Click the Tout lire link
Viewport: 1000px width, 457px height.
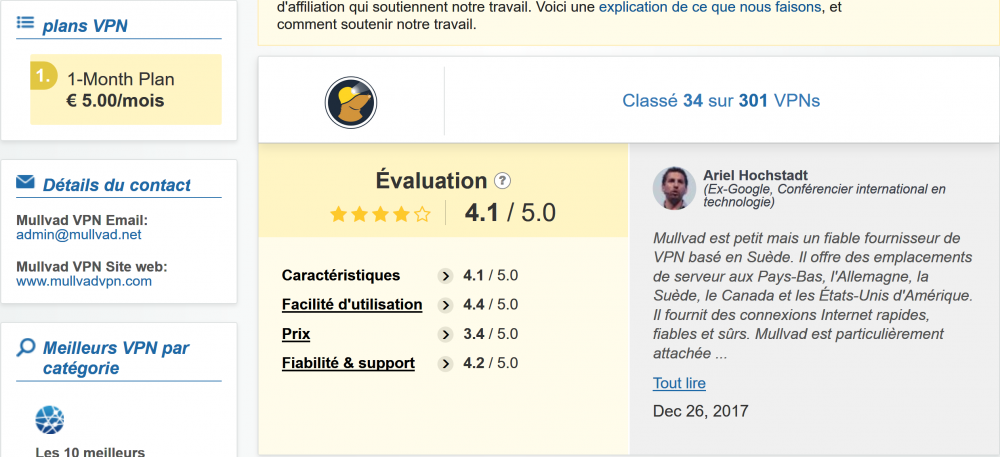pos(679,383)
